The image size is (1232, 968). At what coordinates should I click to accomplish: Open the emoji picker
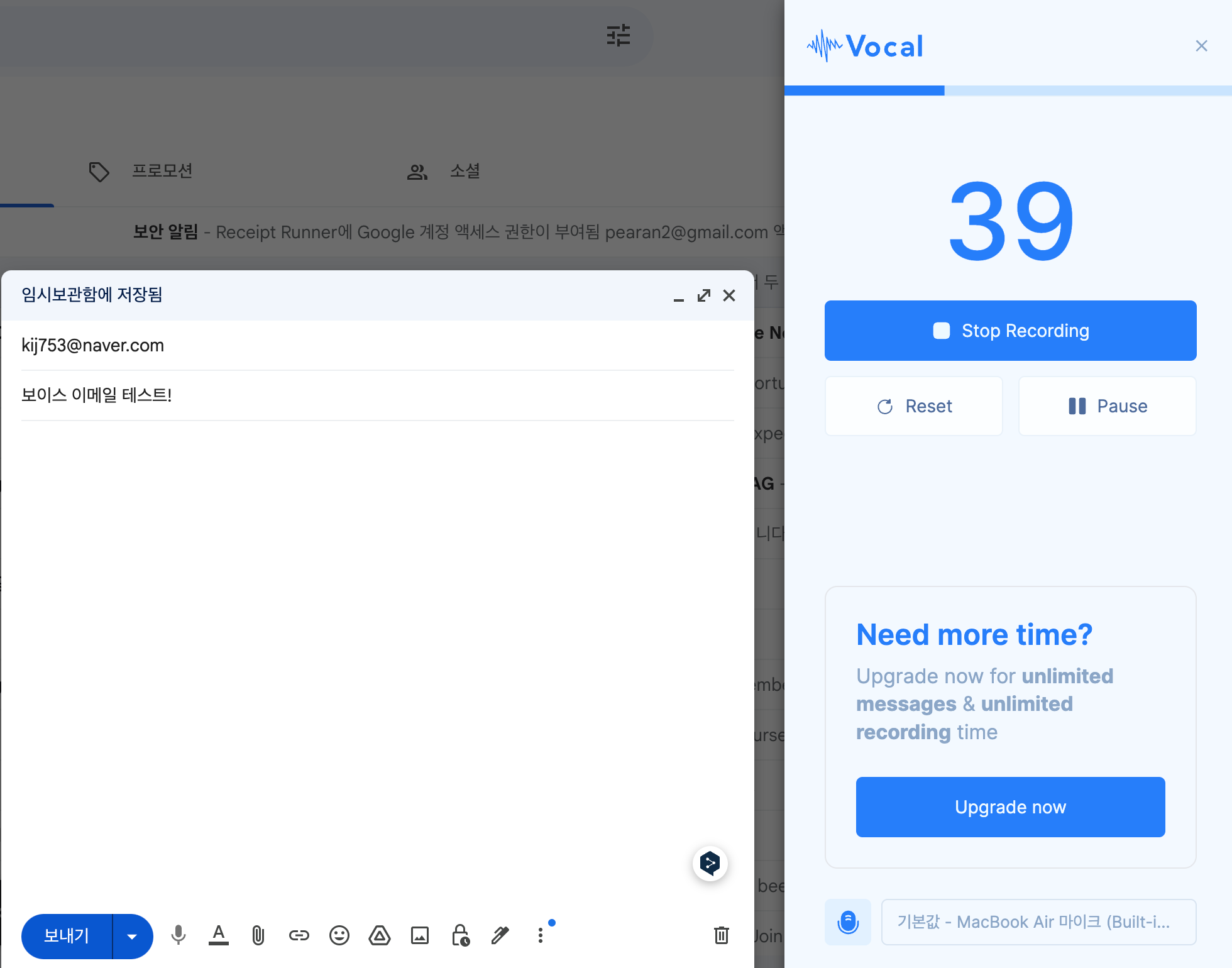[x=339, y=935]
